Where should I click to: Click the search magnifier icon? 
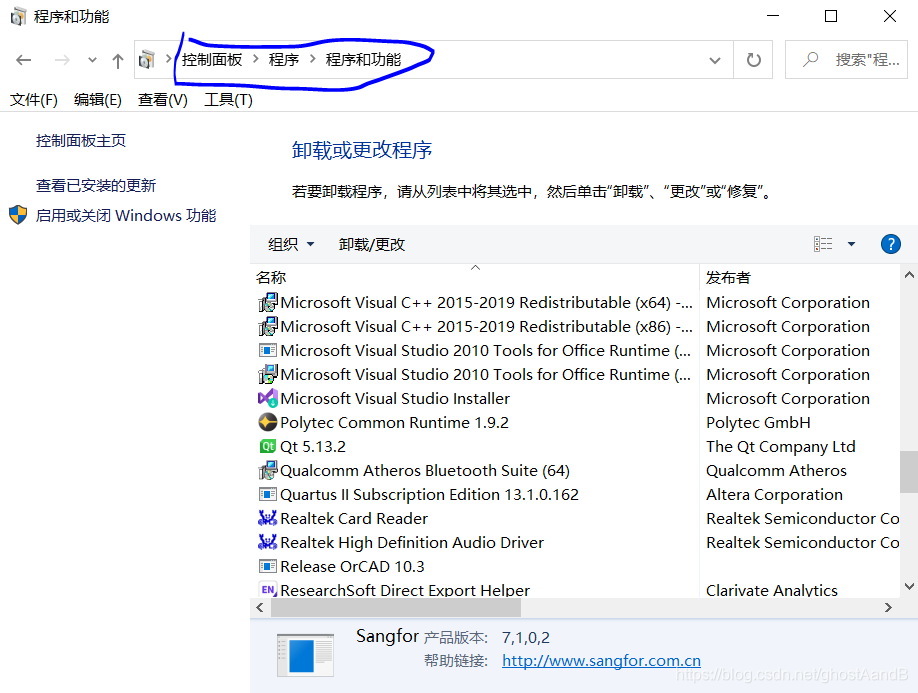point(810,59)
